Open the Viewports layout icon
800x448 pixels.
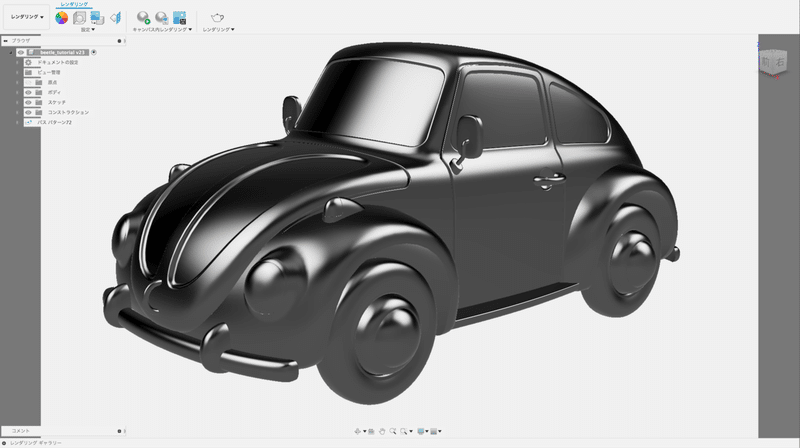pos(434,431)
